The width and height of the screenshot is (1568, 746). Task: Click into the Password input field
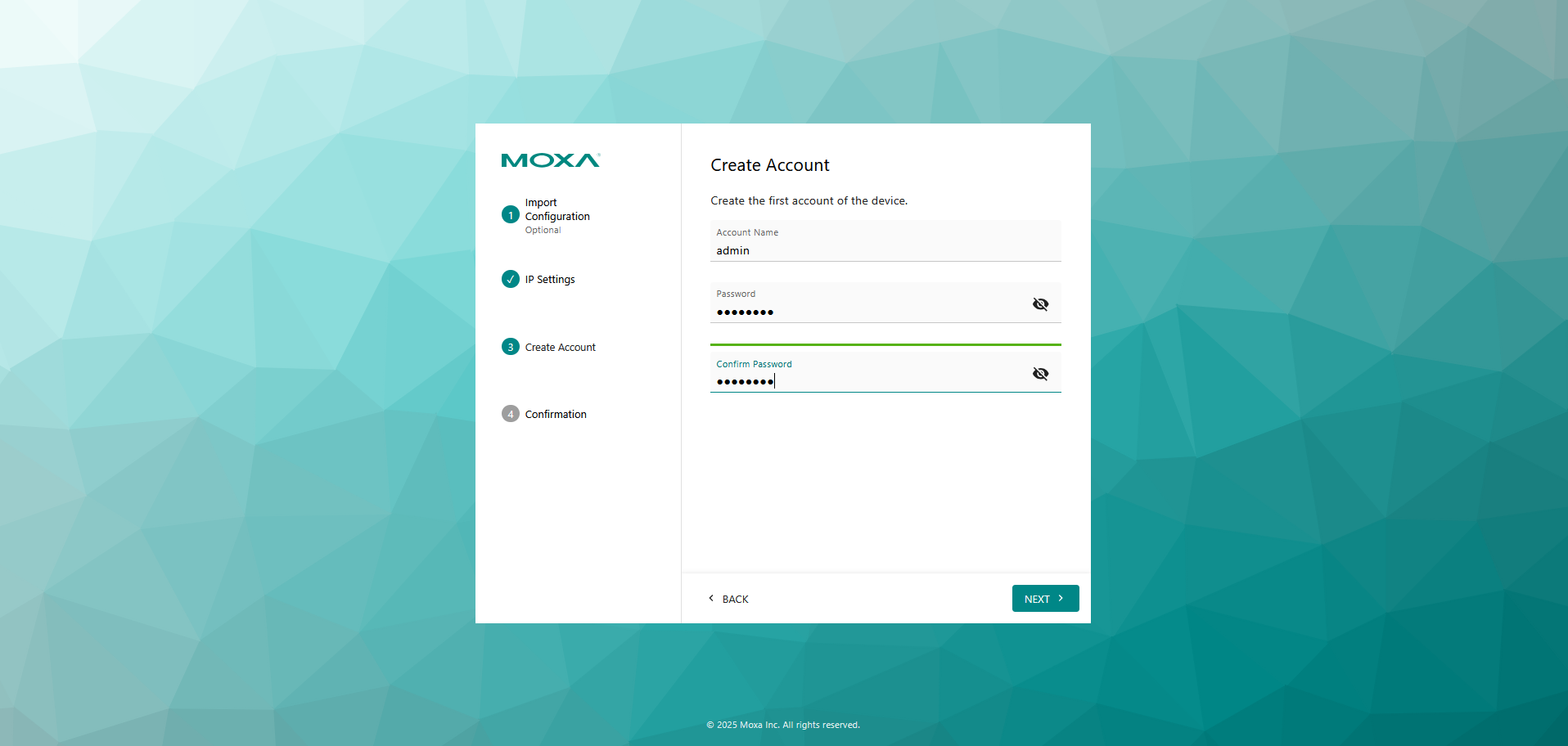pyautogui.click(x=867, y=312)
